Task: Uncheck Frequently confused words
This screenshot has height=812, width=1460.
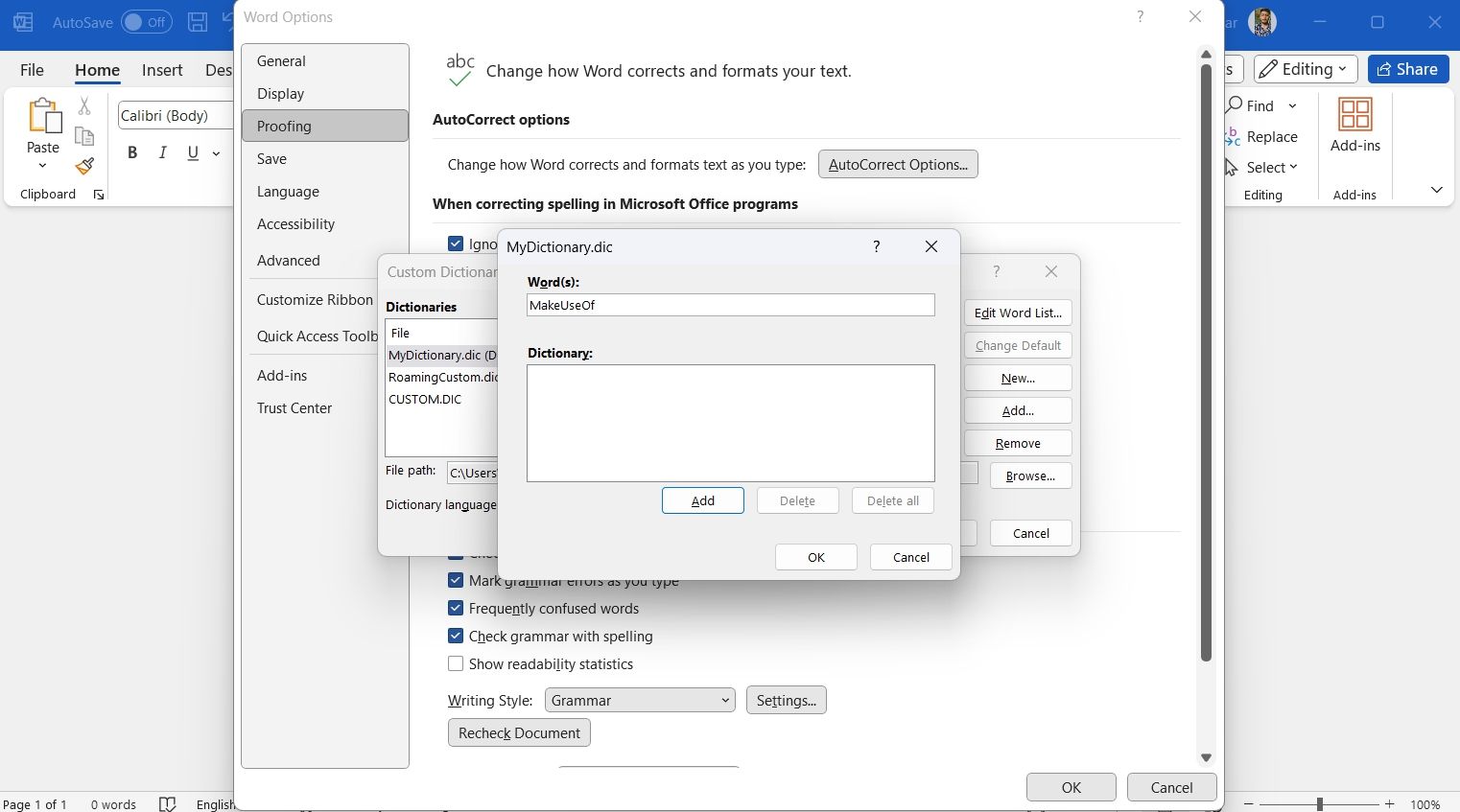Action: pos(456,608)
